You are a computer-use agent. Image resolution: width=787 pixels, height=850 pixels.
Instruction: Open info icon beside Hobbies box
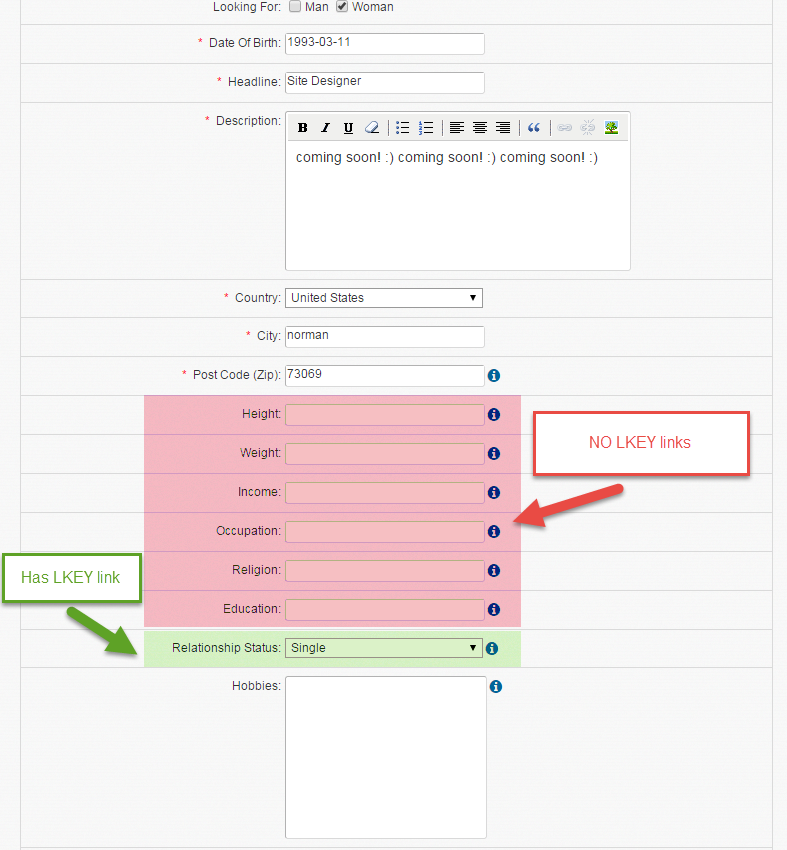(x=496, y=686)
